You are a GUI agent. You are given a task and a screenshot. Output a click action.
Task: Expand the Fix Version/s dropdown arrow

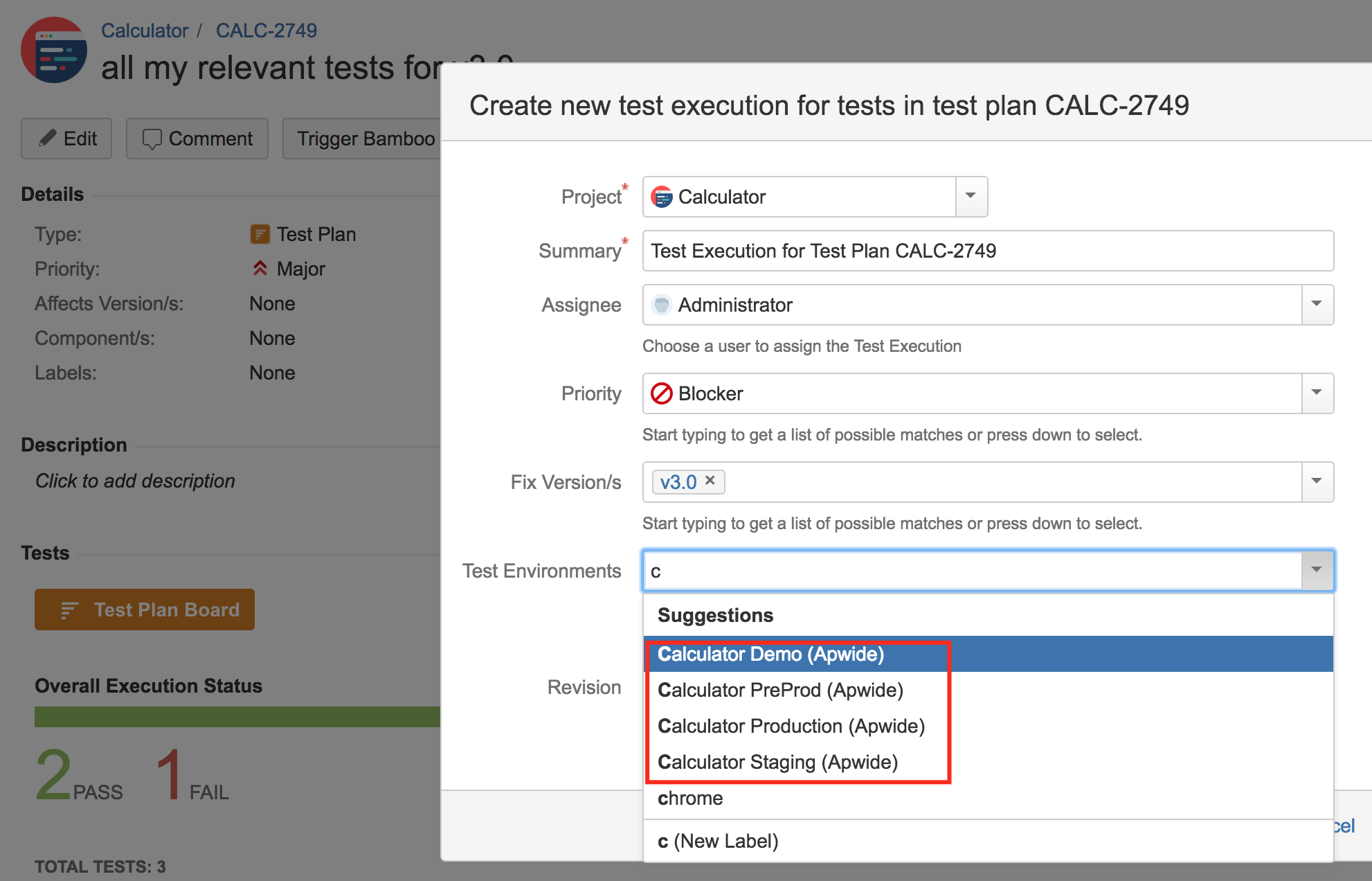point(1317,482)
